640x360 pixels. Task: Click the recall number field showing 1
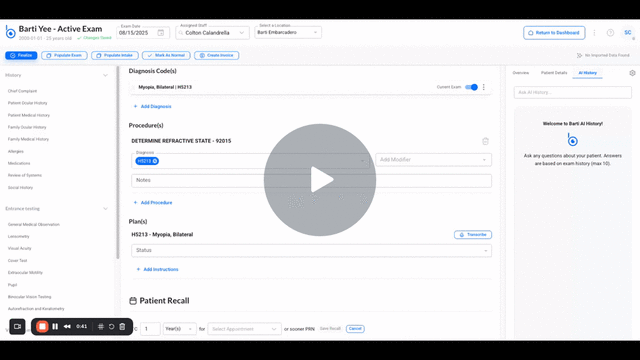point(150,329)
